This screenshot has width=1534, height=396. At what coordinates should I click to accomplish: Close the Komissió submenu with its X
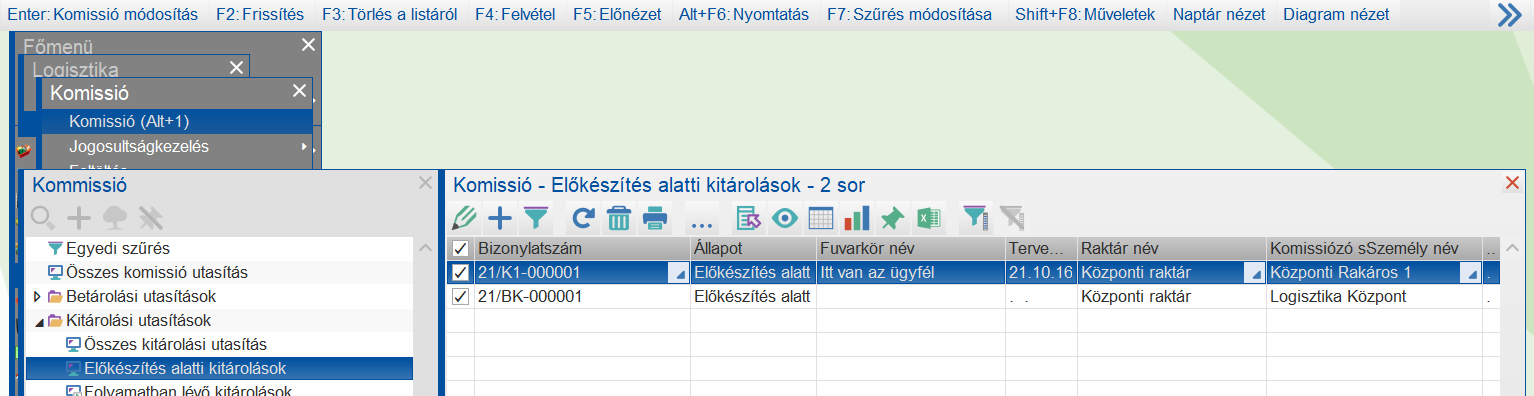pos(298,91)
